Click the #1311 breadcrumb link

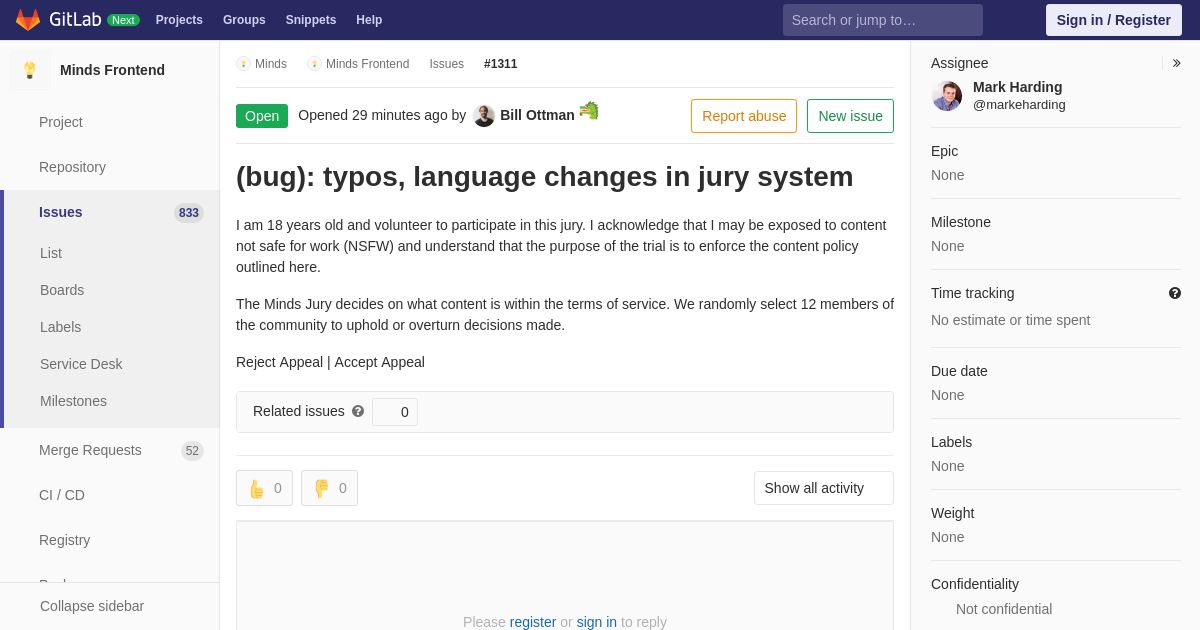[x=501, y=64]
